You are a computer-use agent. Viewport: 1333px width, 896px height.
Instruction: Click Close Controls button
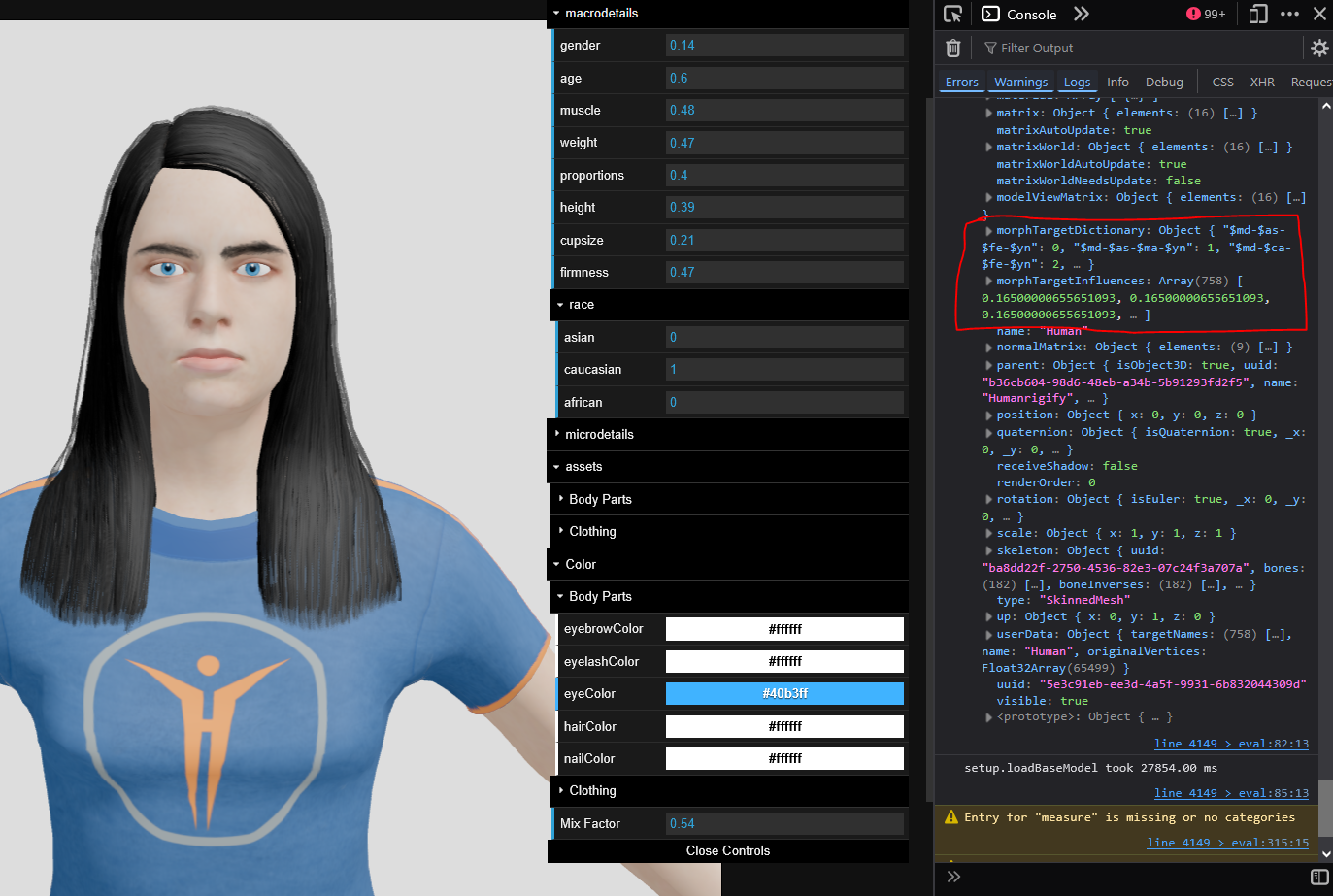[x=728, y=851]
